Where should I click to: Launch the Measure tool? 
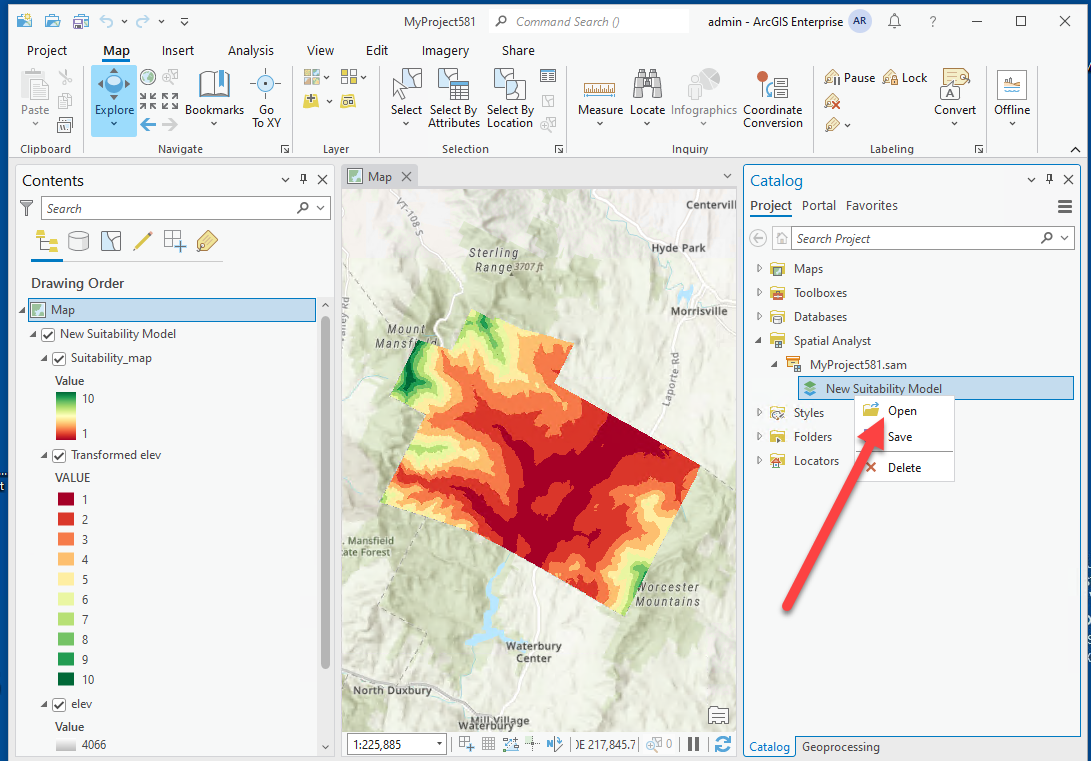tap(600, 97)
